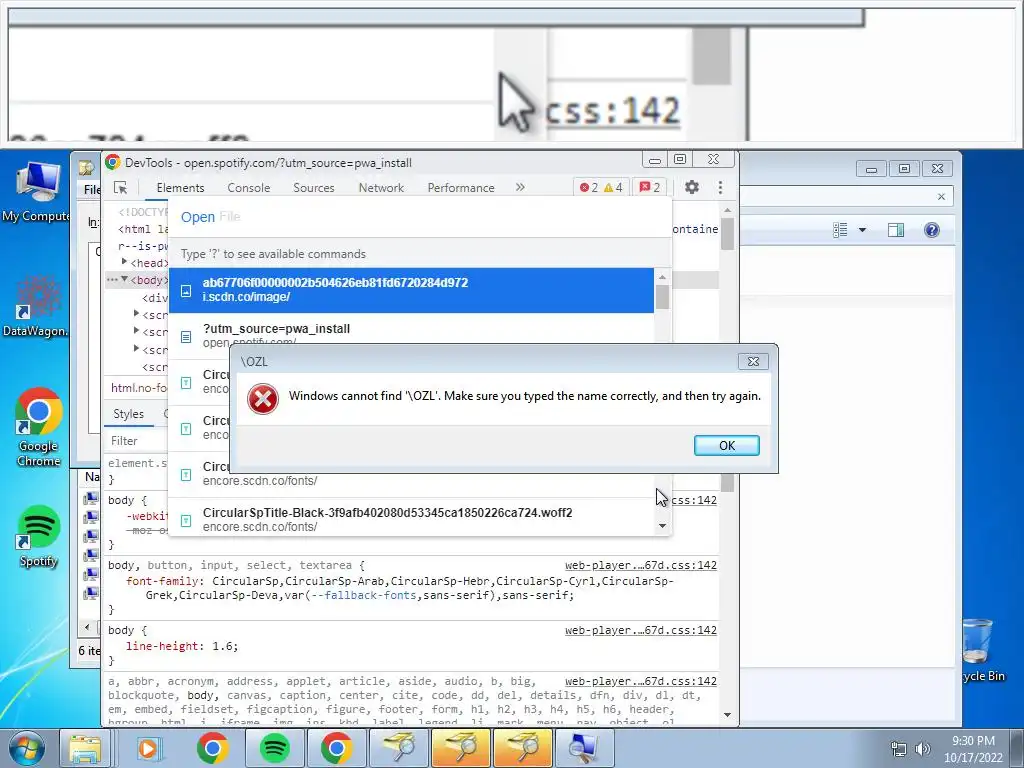This screenshot has height=768, width=1024.
Task: Clear the search box in Explorer window
Action: 941,197
